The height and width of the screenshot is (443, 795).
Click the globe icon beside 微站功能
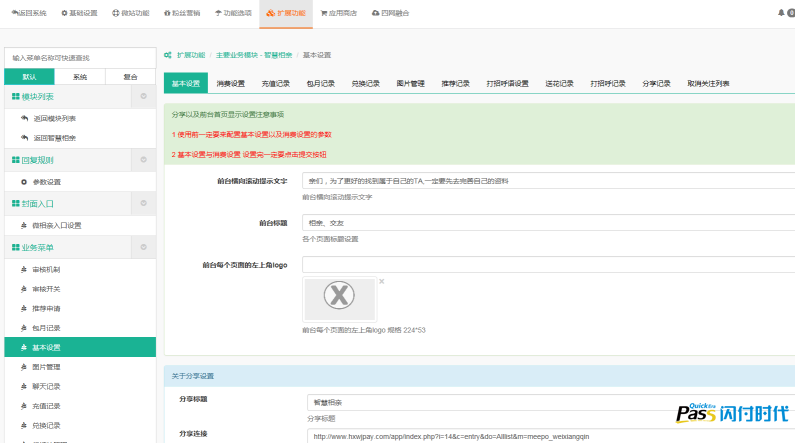coord(116,13)
